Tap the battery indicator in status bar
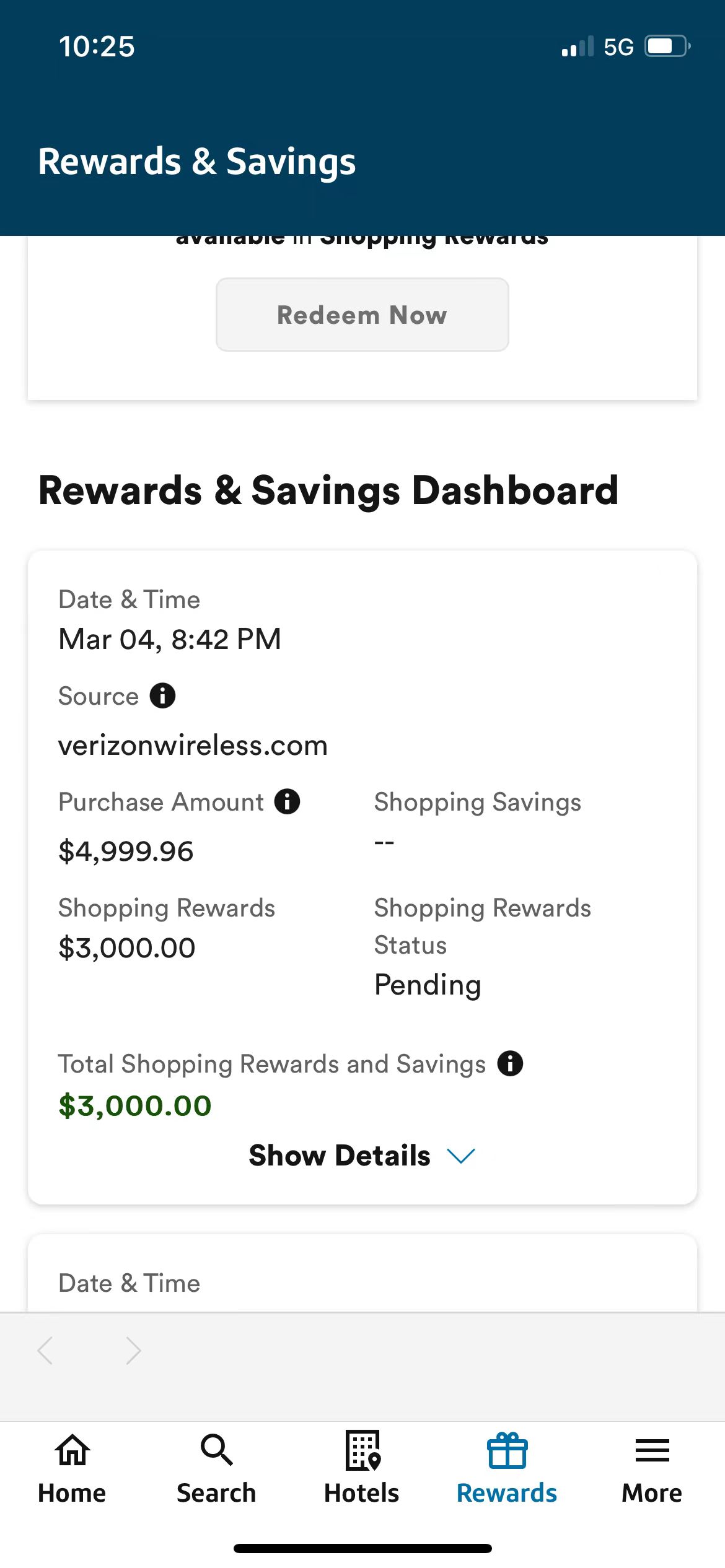The height and width of the screenshot is (1568, 725). (667, 46)
